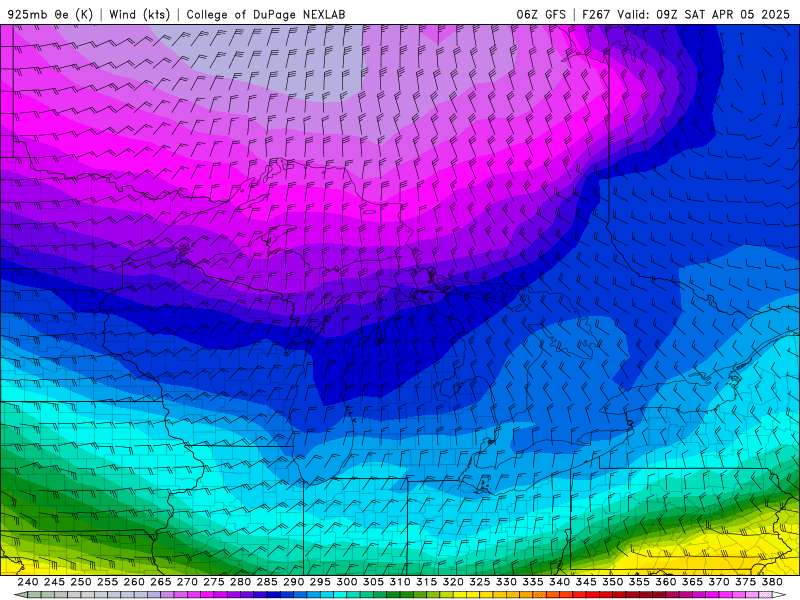Screen dimensions: 800x600
Task: Click the 290 color scale label
Action: [x=293, y=582]
